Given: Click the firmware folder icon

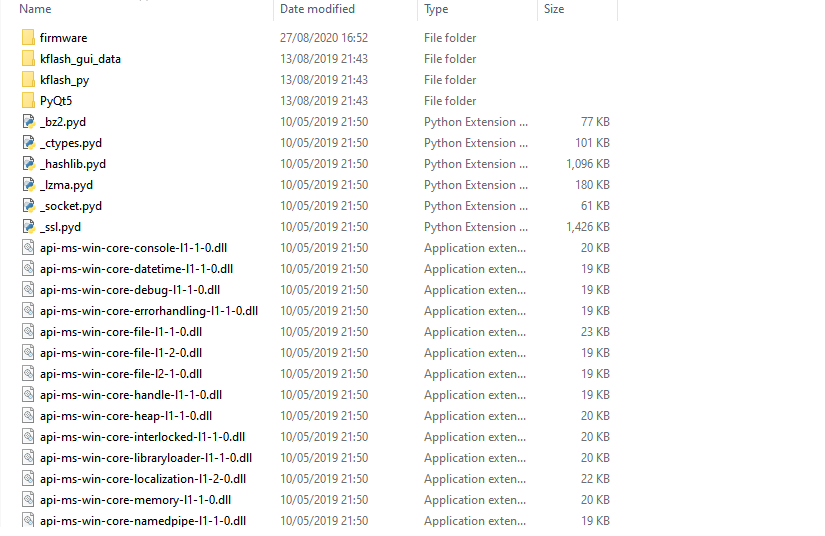Looking at the screenshot, I should point(28,38).
